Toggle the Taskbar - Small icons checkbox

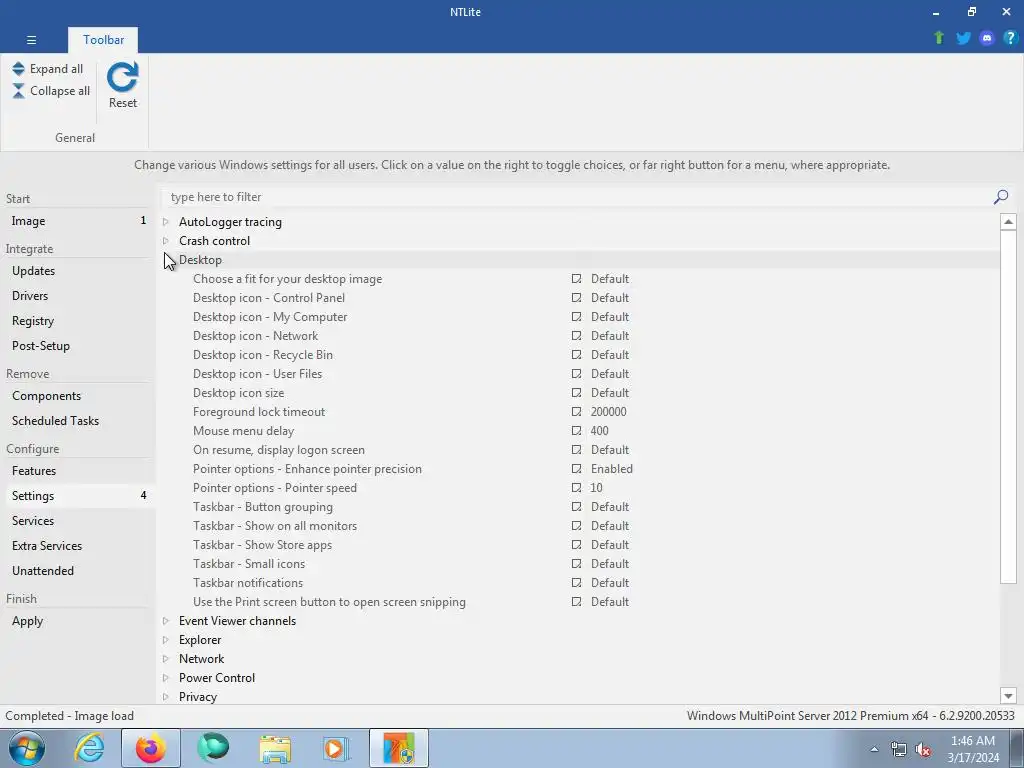576,564
